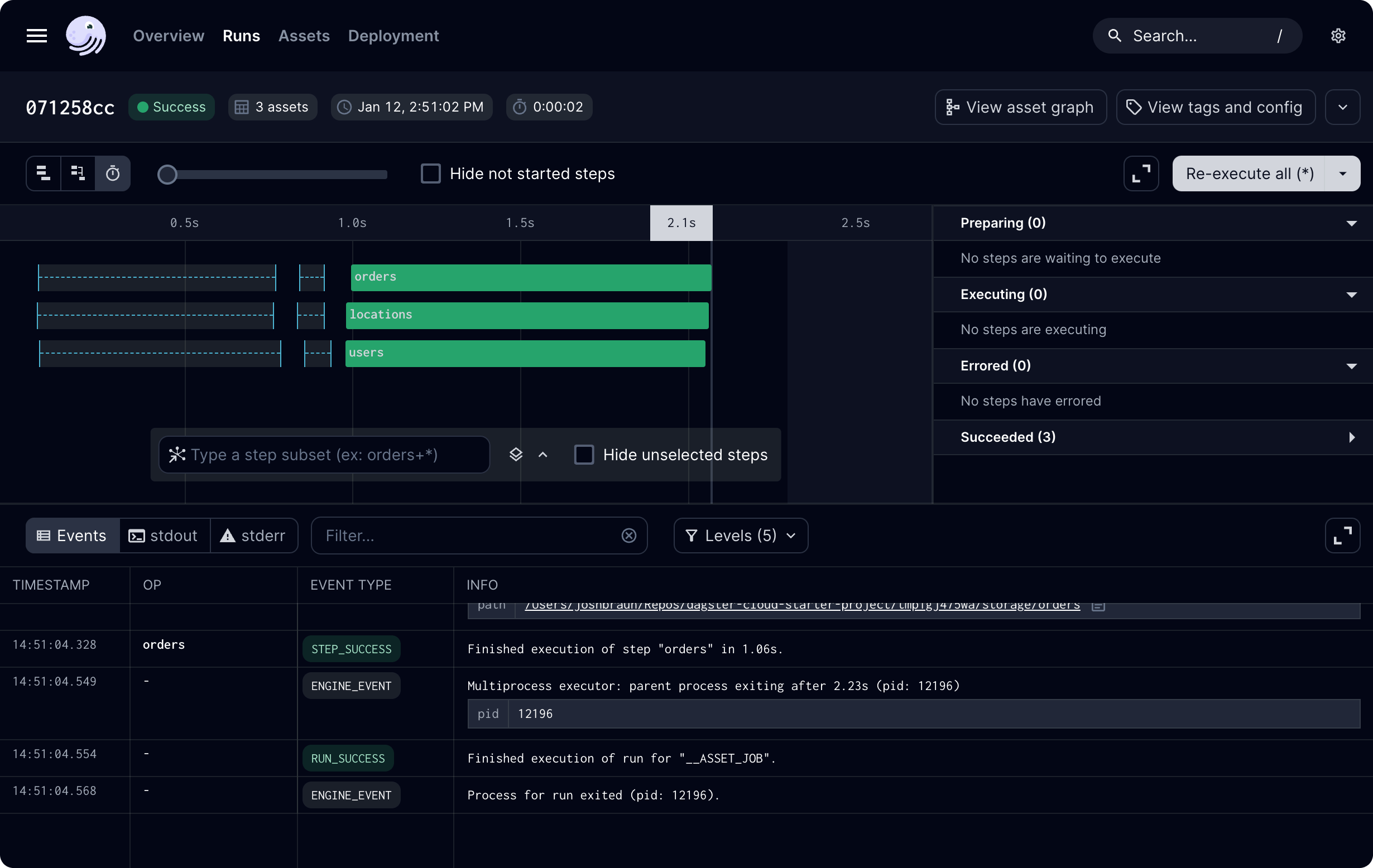Collapse the Errored (0) section
Image resolution: width=1373 pixels, height=868 pixels.
pos(1351,366)
